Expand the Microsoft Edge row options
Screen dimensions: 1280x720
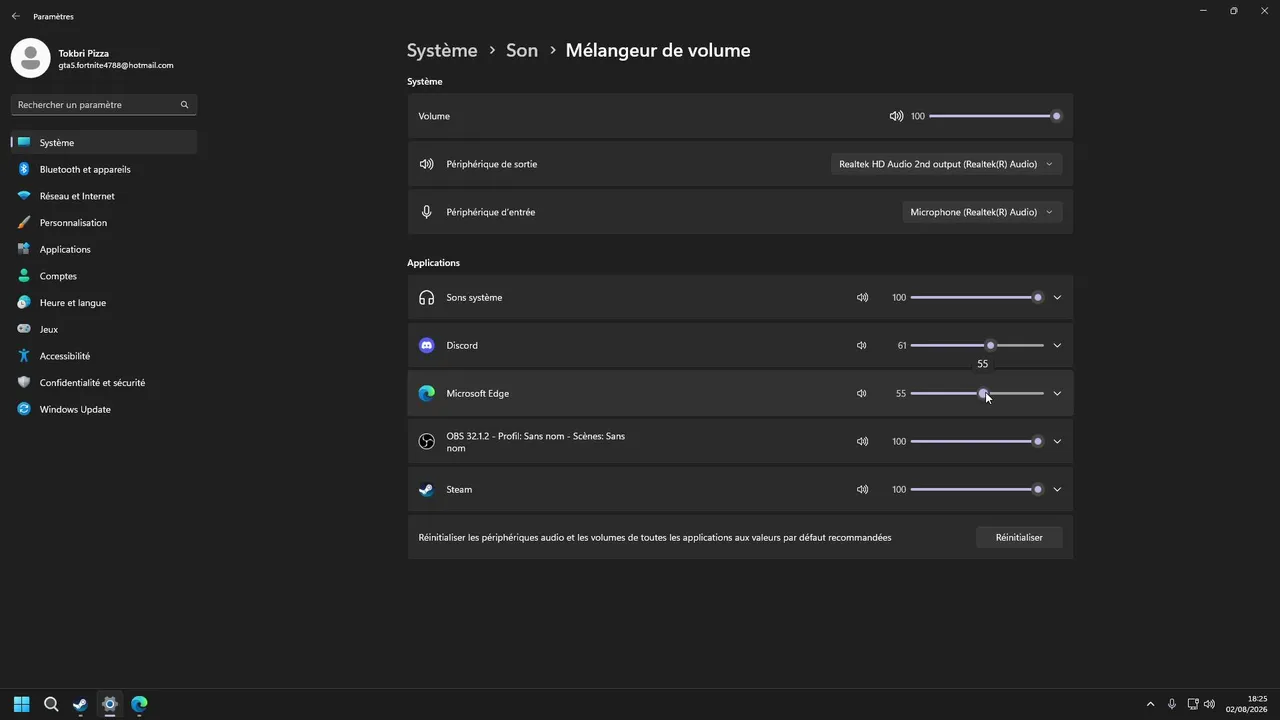[1057, 393]
